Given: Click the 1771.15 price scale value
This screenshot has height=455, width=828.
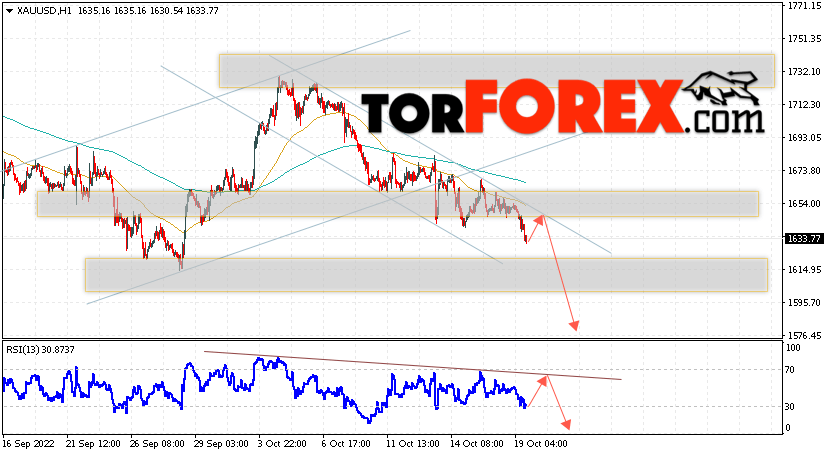Looking at the screenshot, I should point(804,6).
